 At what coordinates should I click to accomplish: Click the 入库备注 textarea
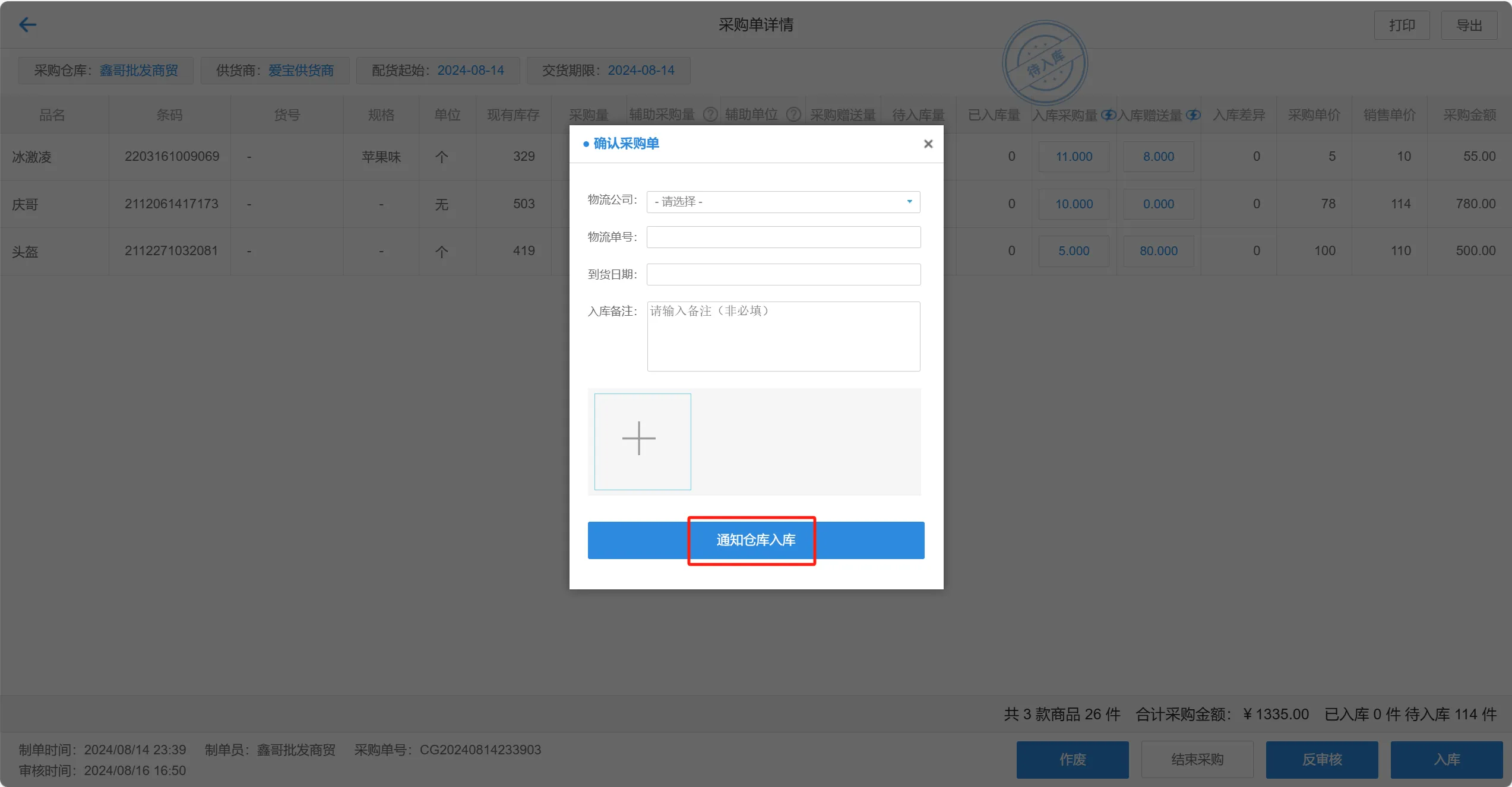click(783, 336)
